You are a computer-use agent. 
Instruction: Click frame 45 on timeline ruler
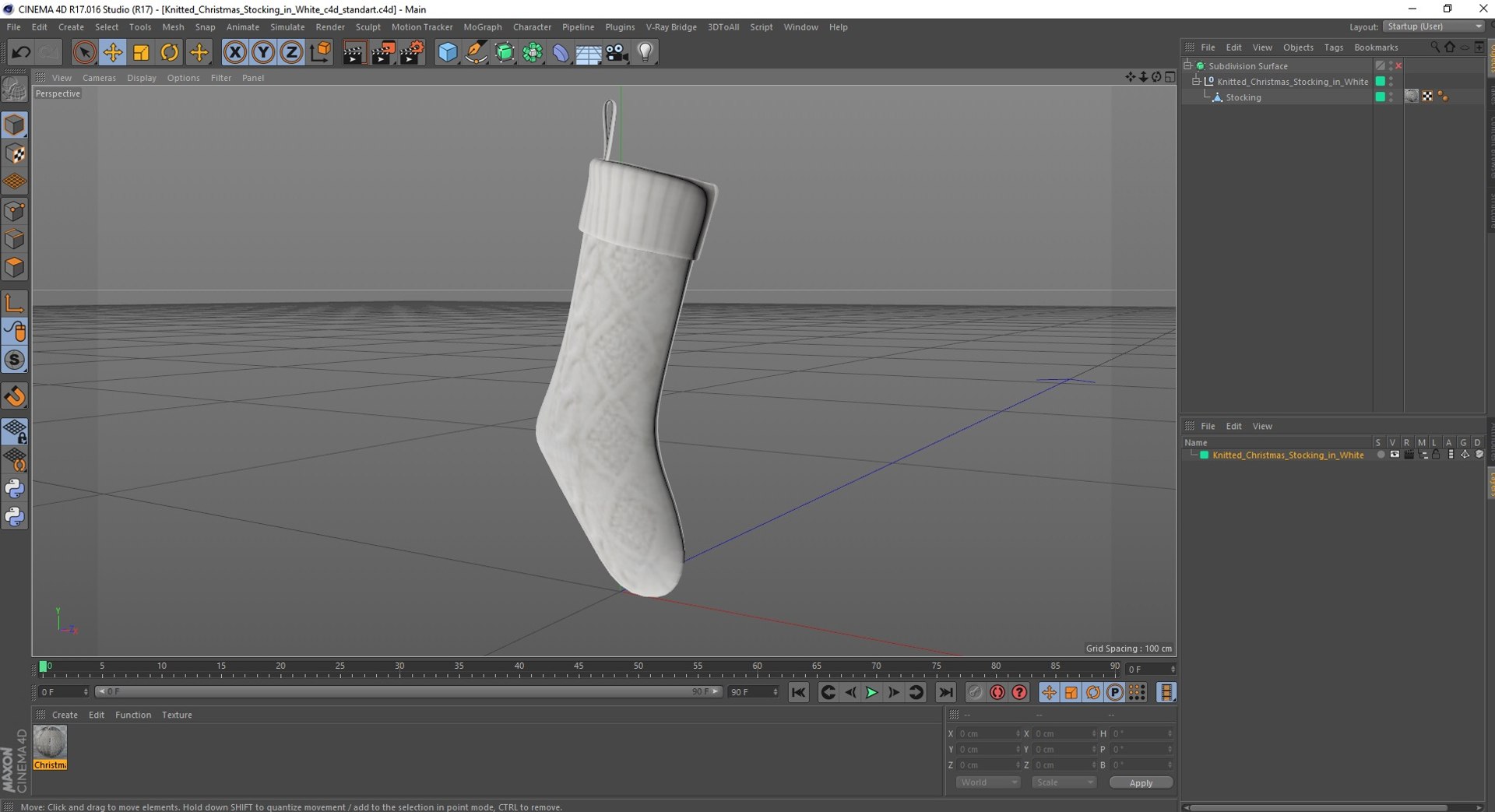pos(579,667)
